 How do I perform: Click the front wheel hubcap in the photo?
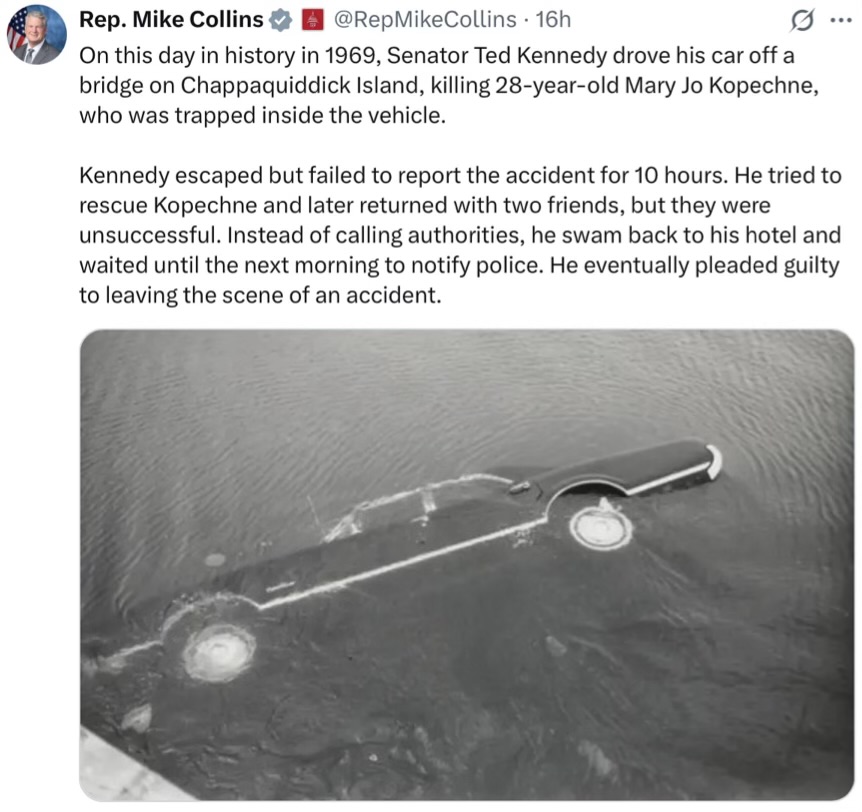point(219,653)
